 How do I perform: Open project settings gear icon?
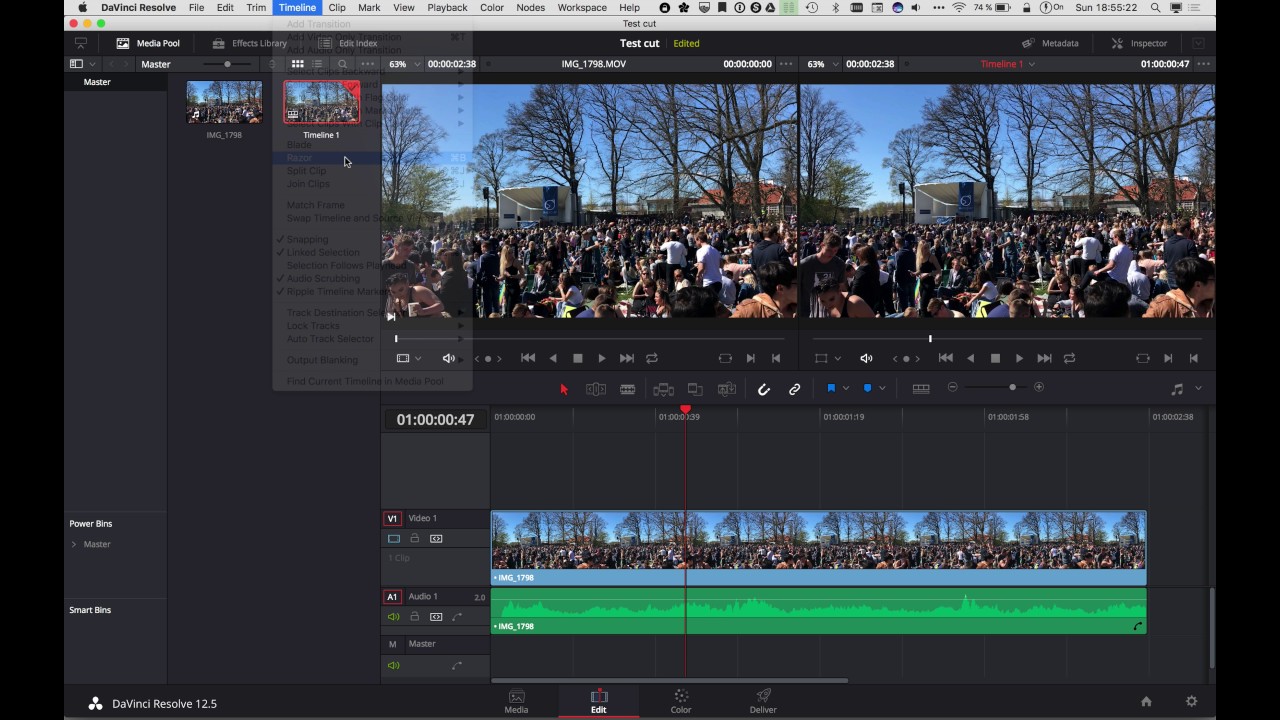1191,702
